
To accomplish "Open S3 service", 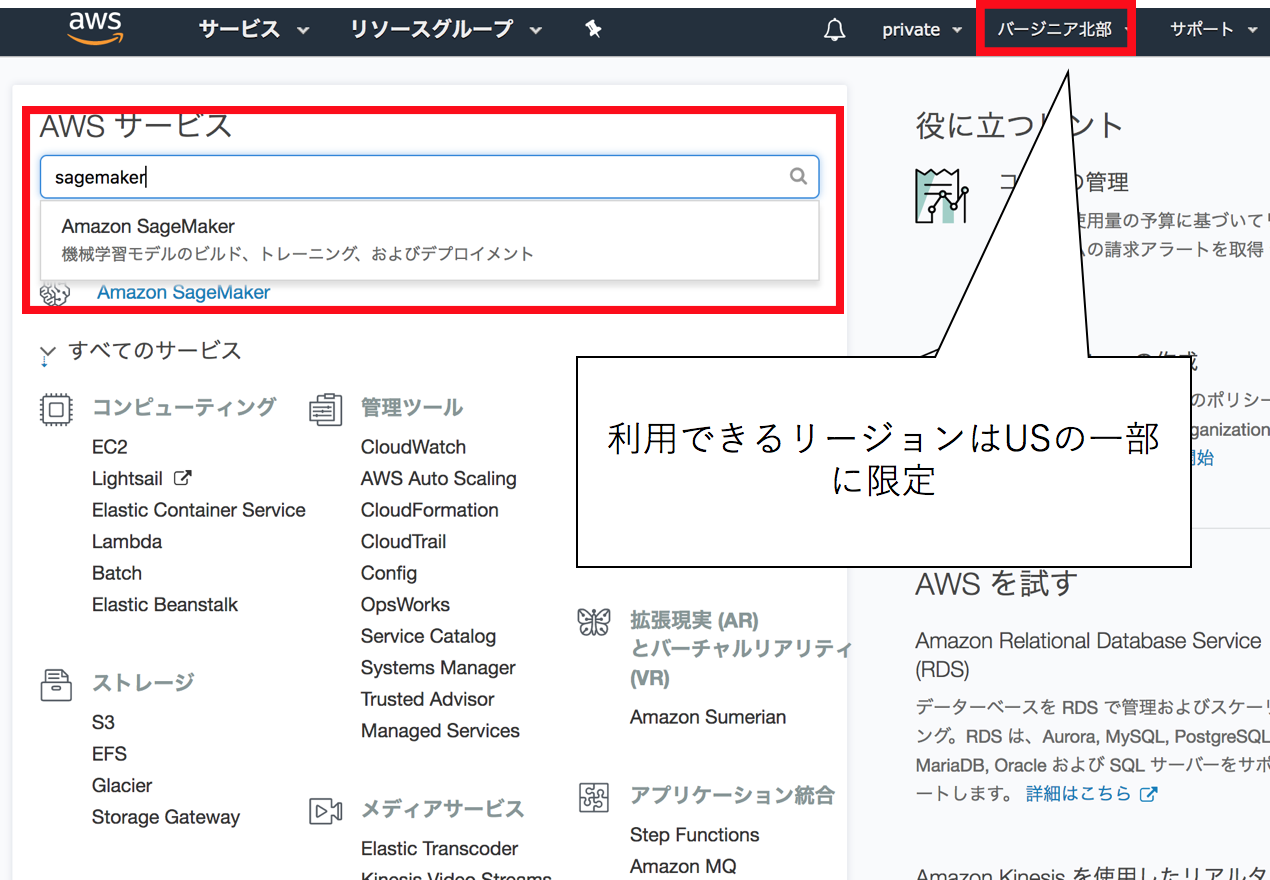I will point(103,722).
